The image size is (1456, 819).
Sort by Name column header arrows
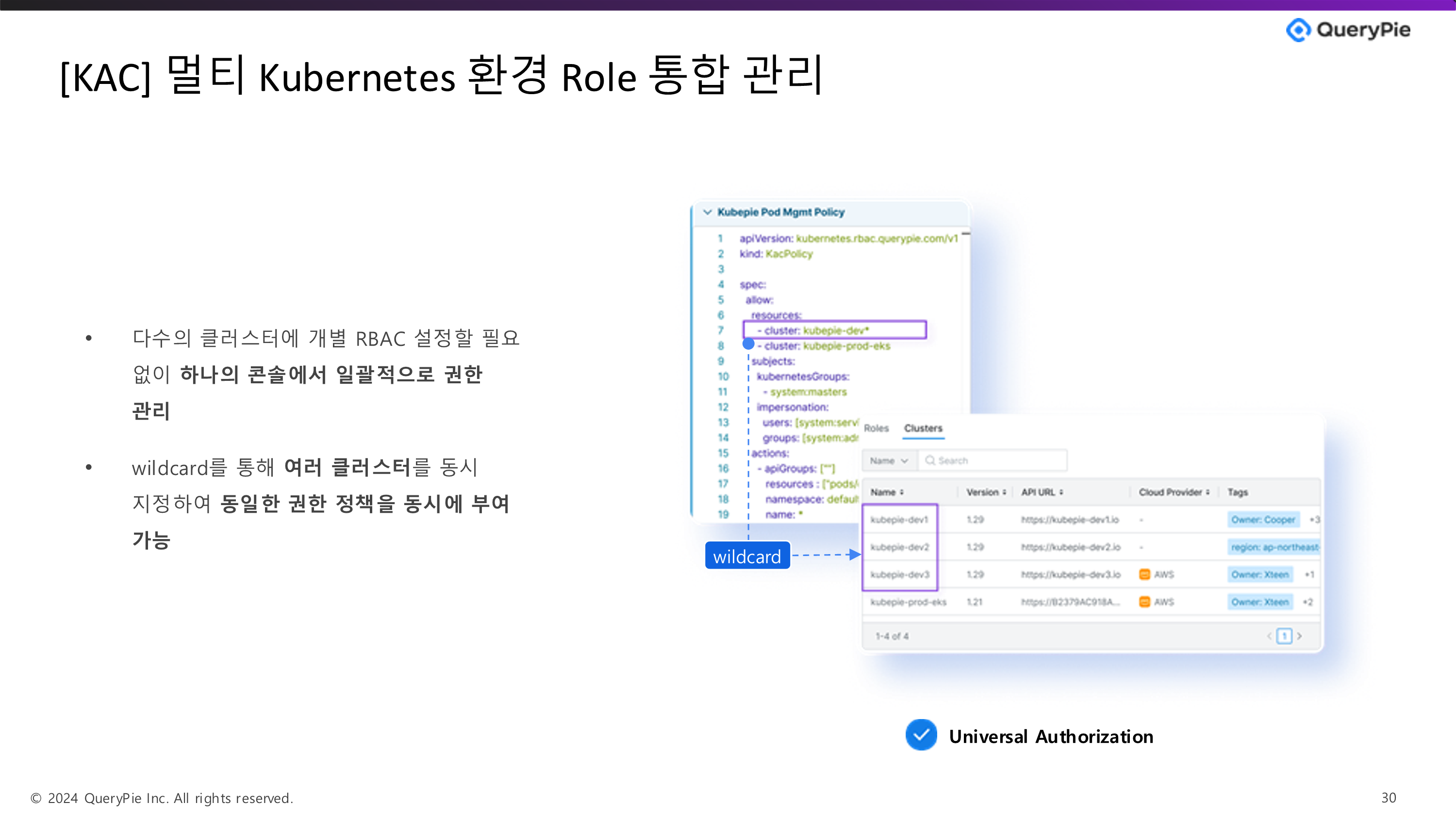coord(902,492)
